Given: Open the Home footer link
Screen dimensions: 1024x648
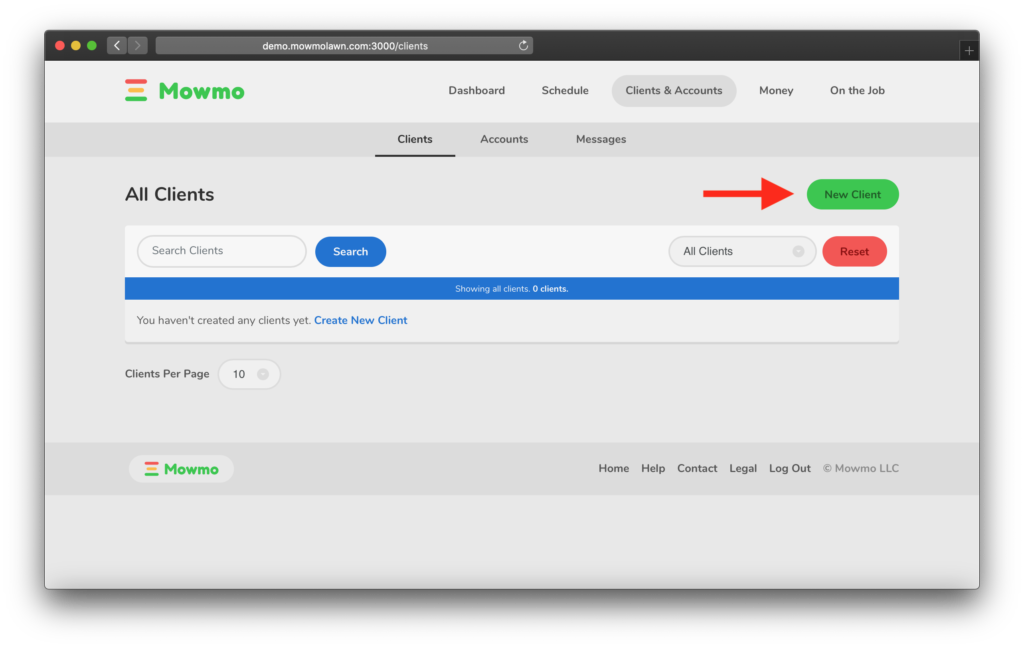Looking at the screenshot, I should point(614,468).
